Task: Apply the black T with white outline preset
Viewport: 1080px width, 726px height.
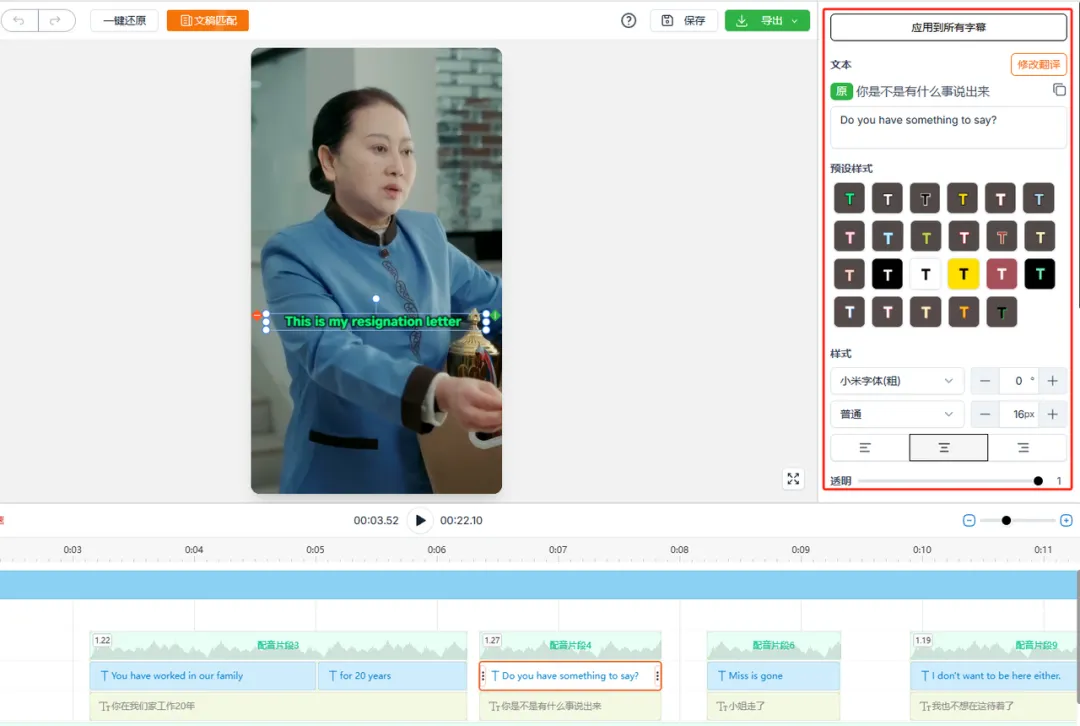Action: (925, 199)
